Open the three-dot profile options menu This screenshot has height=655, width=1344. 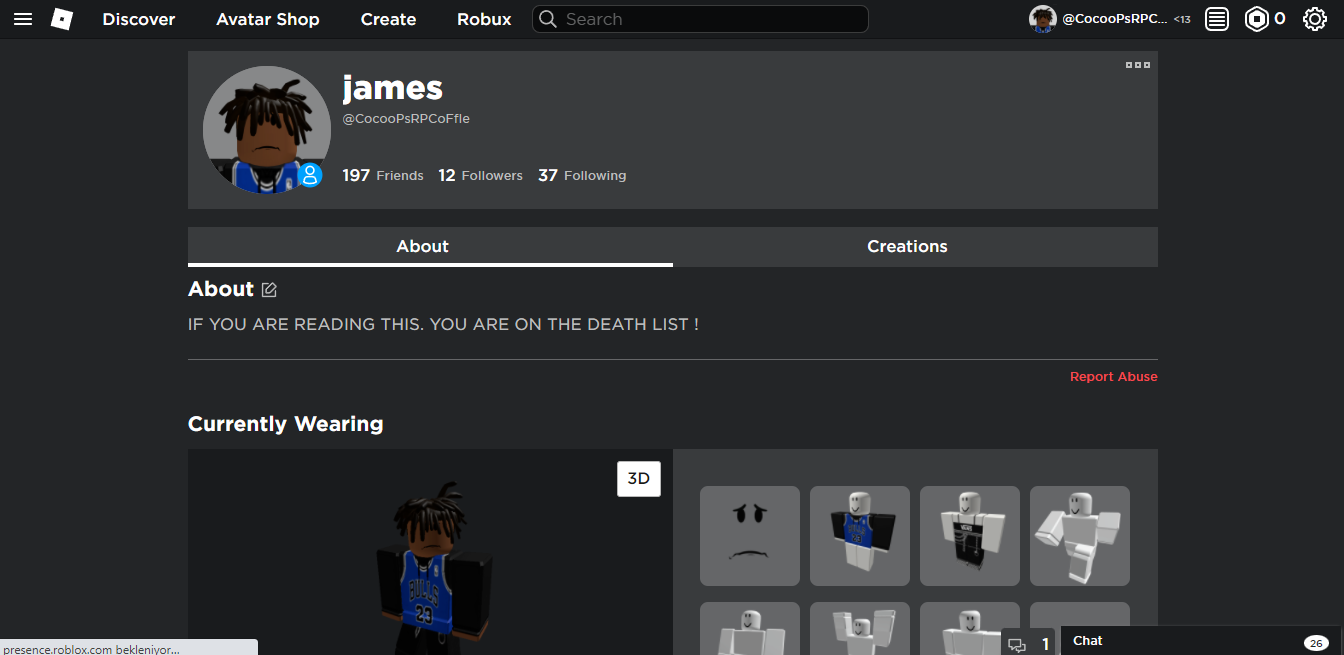pos(1138,65)
